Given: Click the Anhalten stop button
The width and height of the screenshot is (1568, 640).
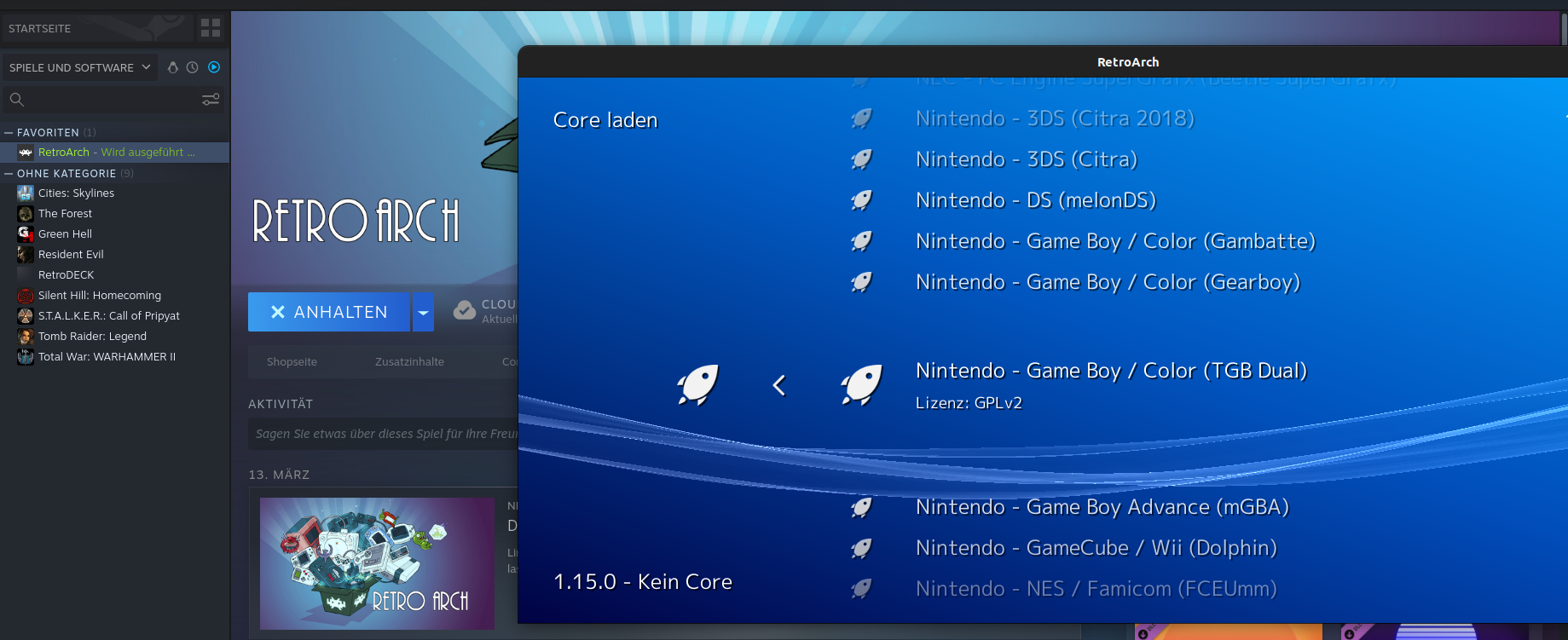Looking at the screenshot, I should (x=329, y=312).
